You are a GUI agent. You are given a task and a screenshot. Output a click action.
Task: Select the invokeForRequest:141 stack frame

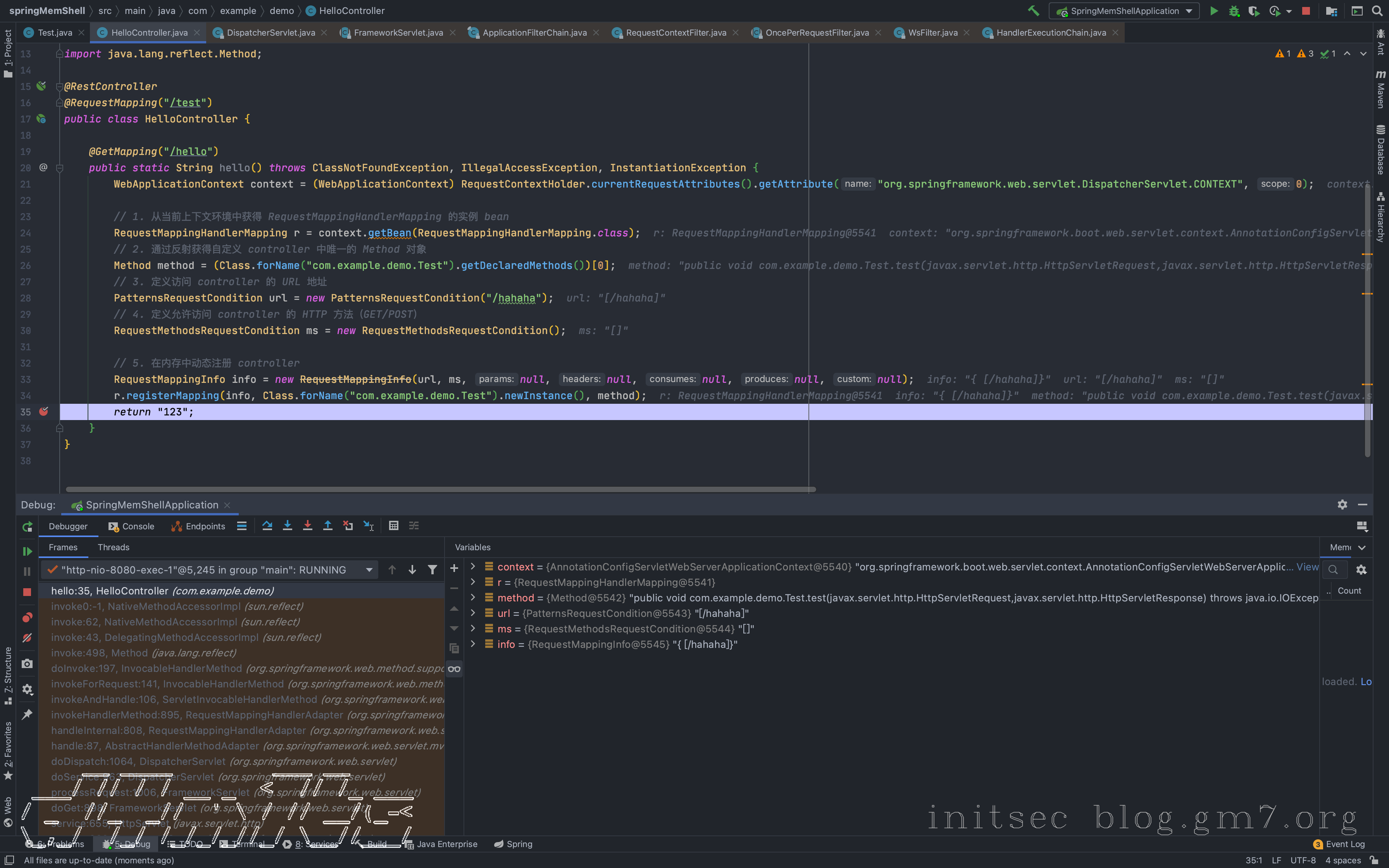click(167, 684)
